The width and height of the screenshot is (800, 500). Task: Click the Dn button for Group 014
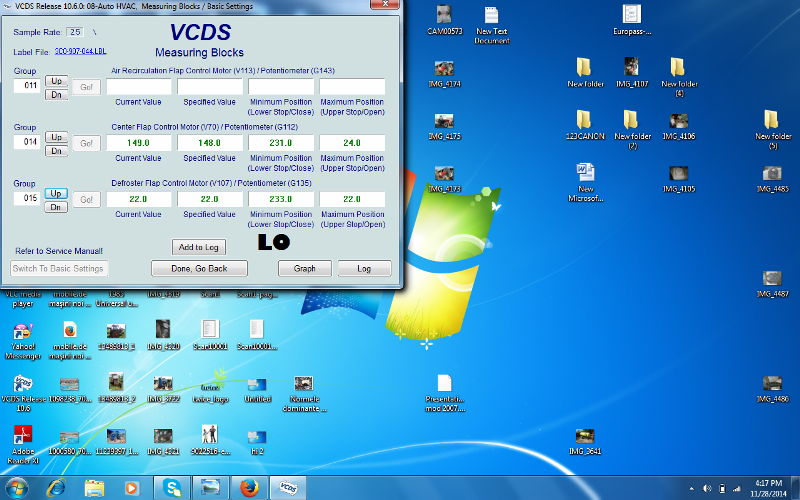click(56, 151)
